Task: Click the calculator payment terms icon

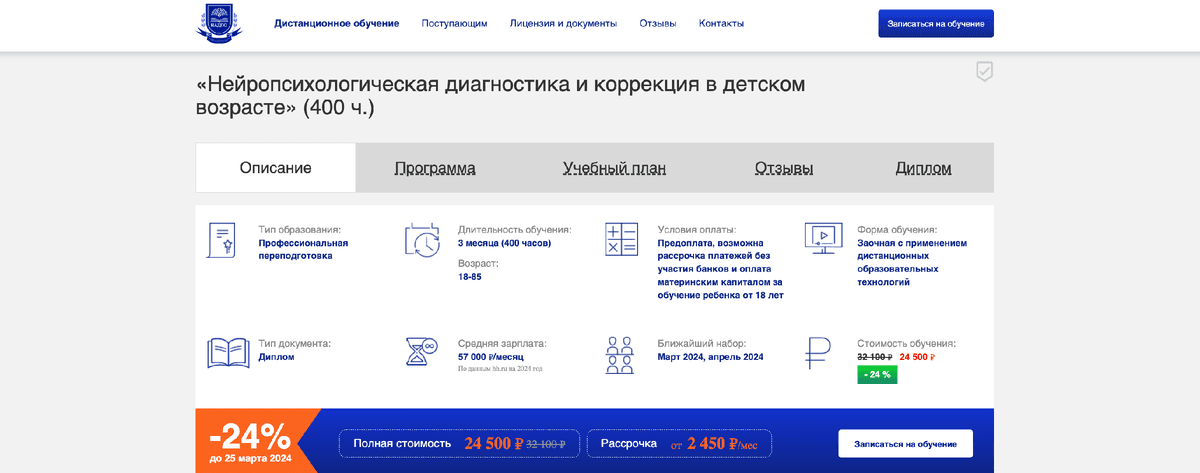Action: tap(621, 240)
